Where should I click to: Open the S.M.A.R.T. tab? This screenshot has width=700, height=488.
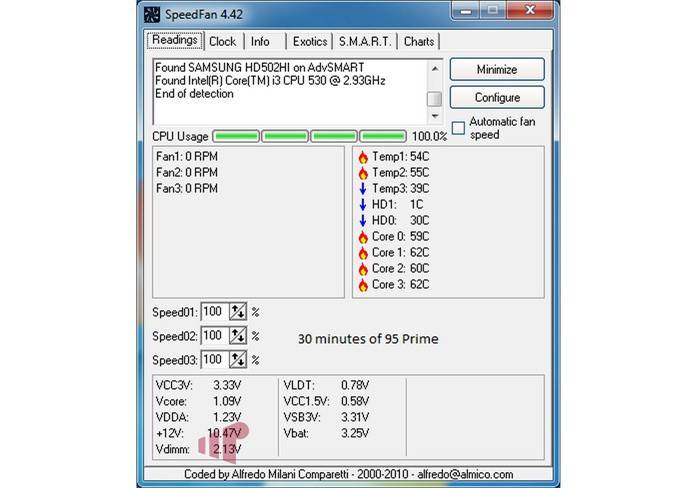365,42
